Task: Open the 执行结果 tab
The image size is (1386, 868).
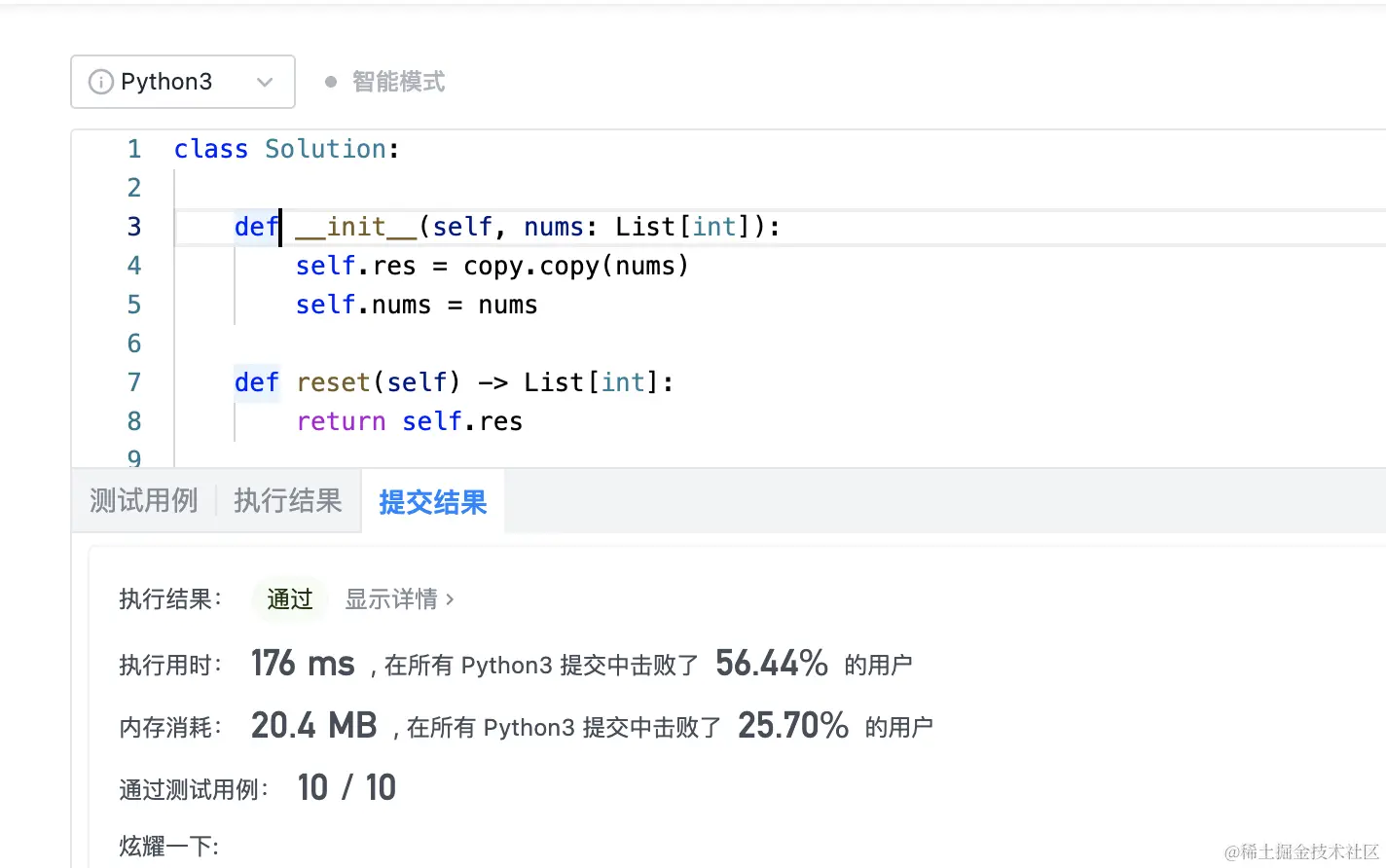Action: point(287,501)
